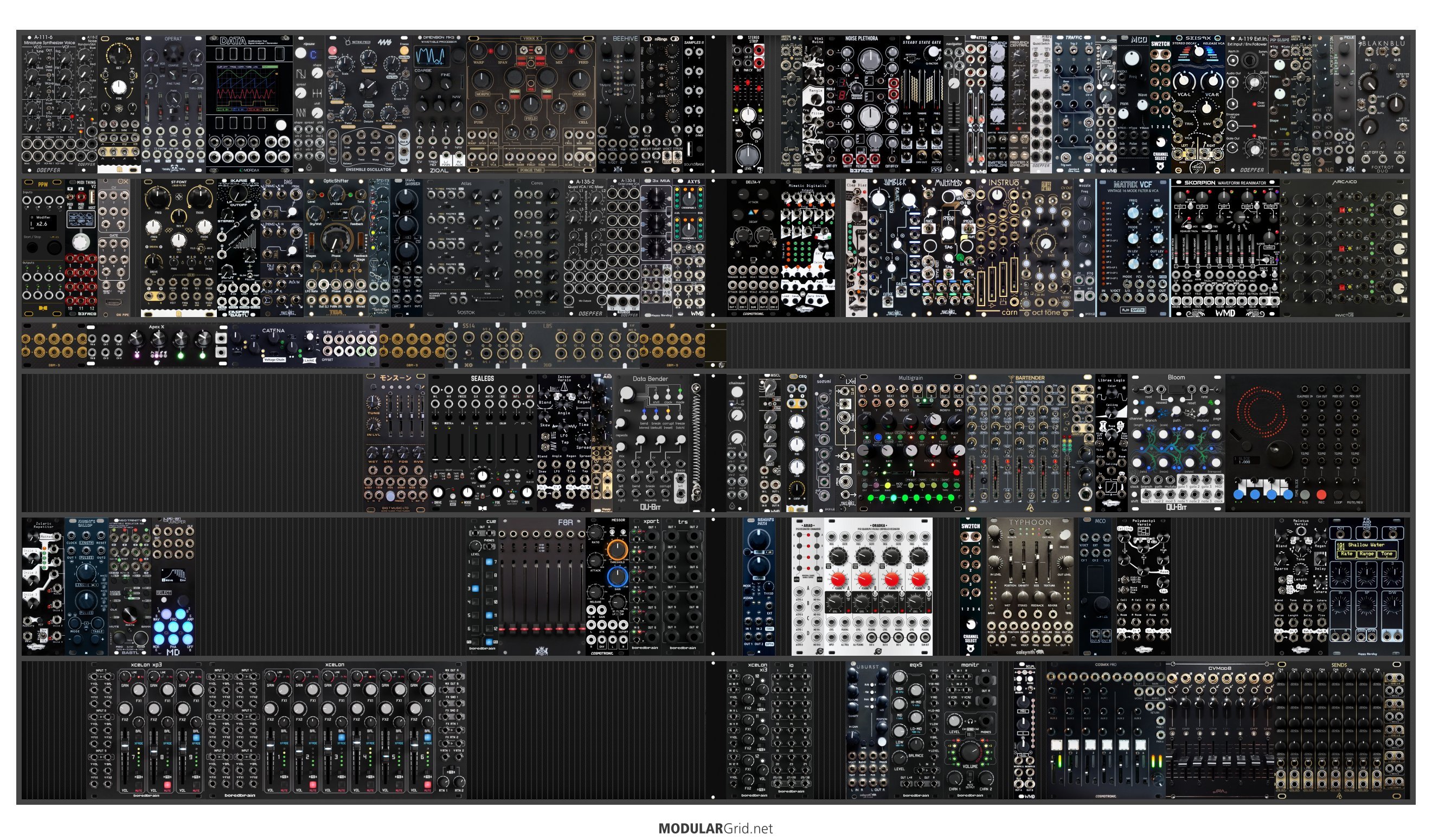Click the ST.FONT module
This screenshot has height=840, width=1432.
click(179, 248)
